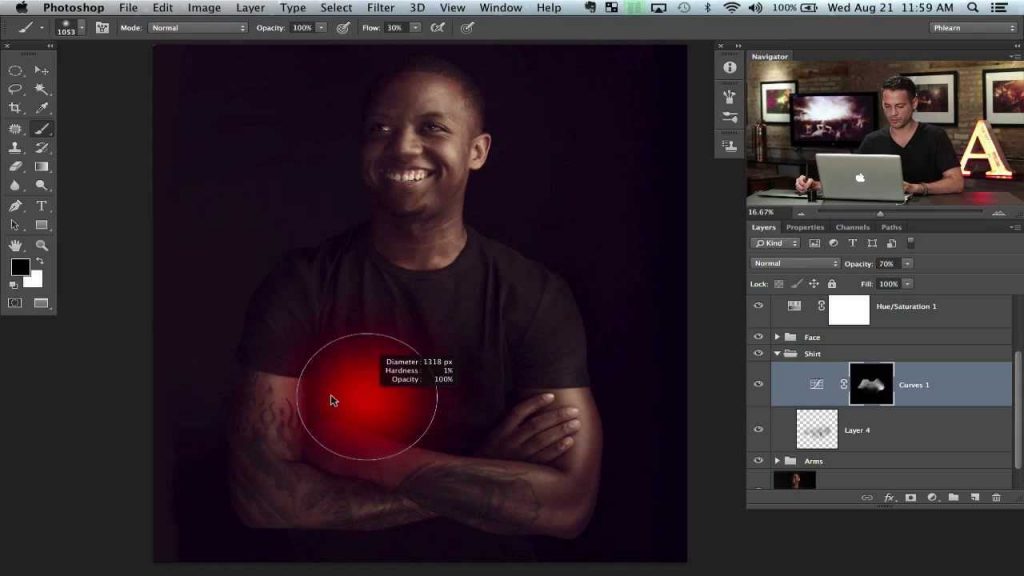Click the Delete layer trash icon

996,497
